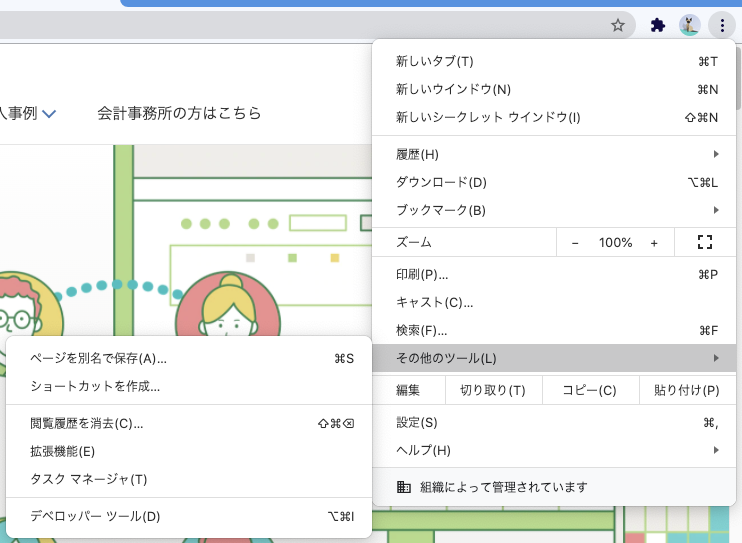Expand the ブックマーク(B) submenu
The width and height of the screenshot is (742, 543).
pyautogui.click(x=554, y=210)
